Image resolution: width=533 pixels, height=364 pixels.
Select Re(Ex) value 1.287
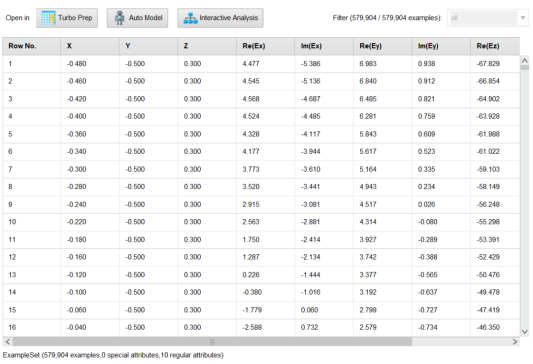(x=251, y=257)
